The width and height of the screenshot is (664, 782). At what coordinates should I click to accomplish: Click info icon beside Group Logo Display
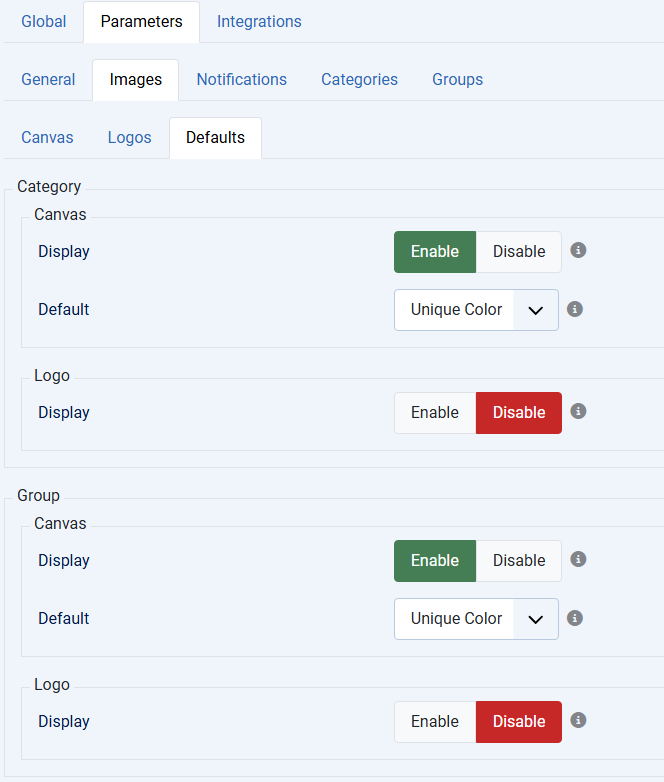(578, 720)
